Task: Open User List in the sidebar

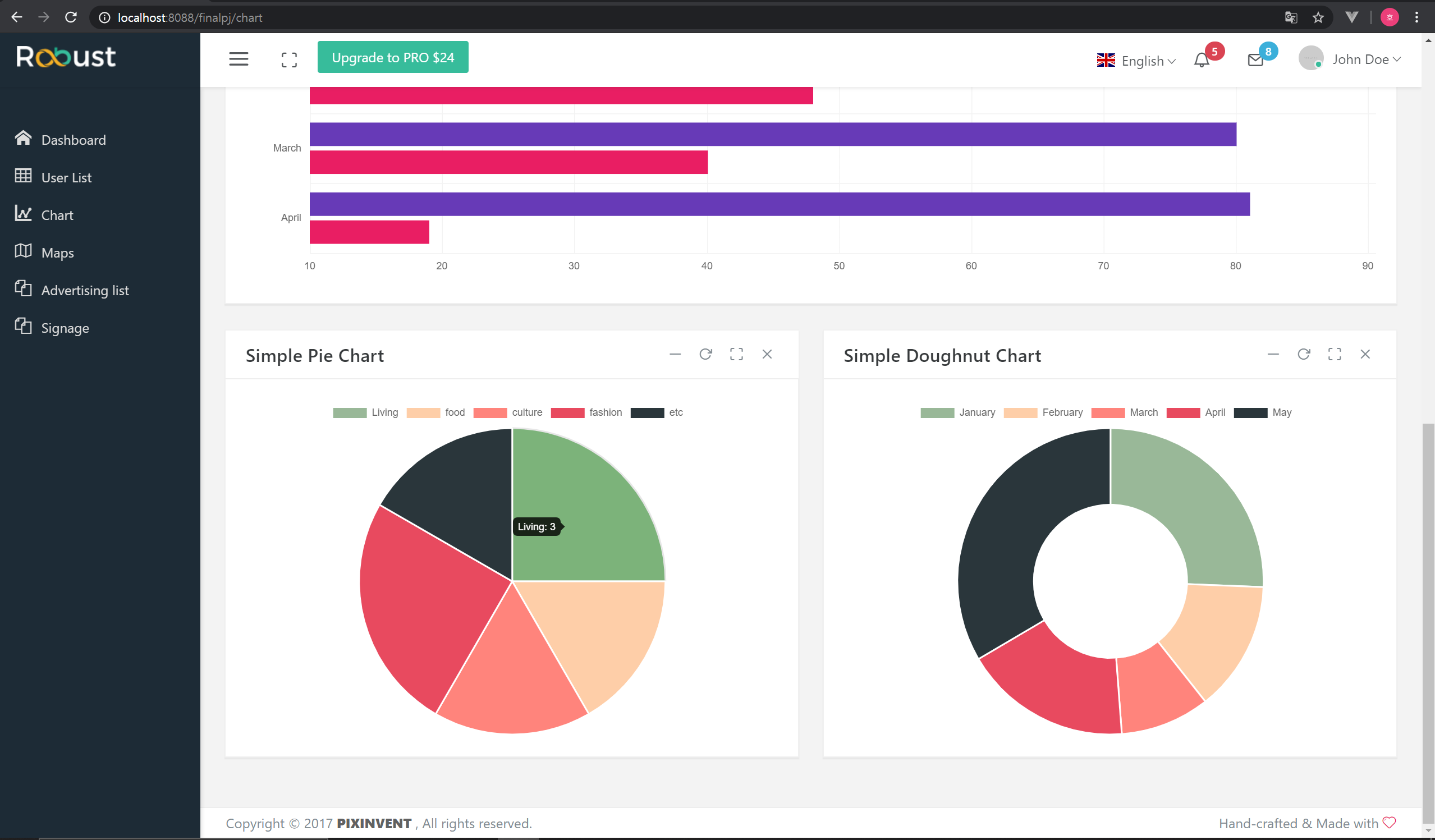Action: [66, 177]
